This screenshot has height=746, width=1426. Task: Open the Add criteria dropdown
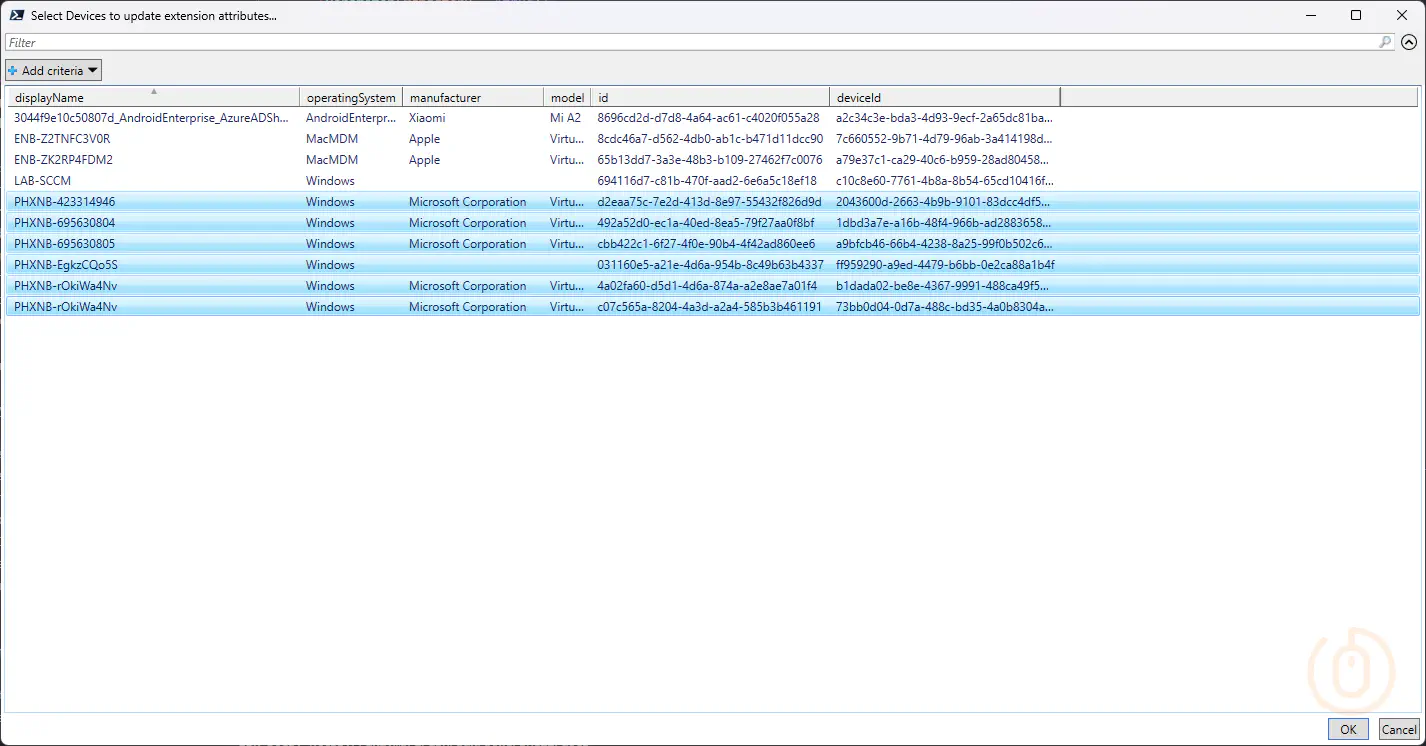[54, 70]
